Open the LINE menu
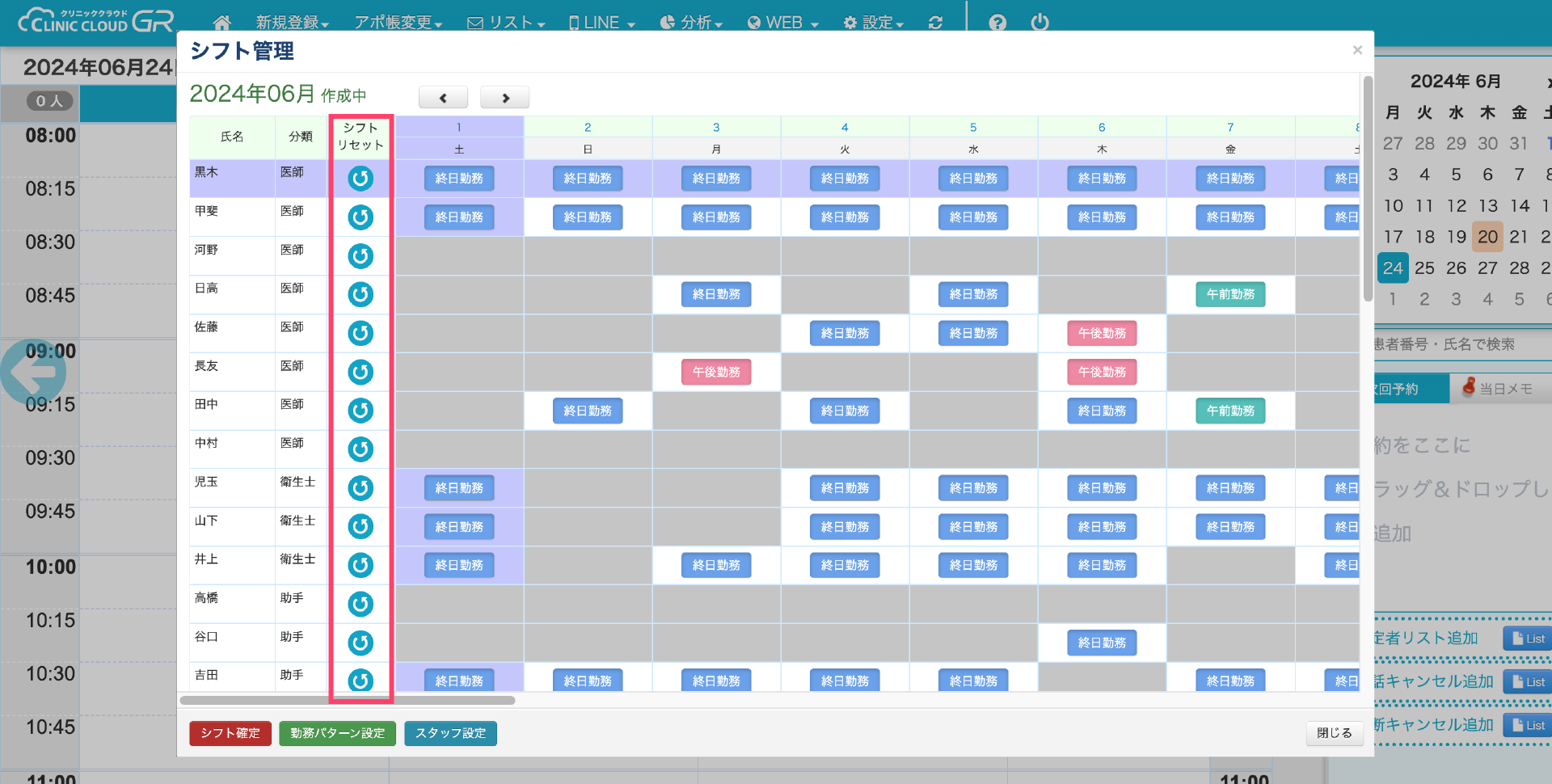The image size is (1552, 784). pyautogui.click(x=602, y=23)
